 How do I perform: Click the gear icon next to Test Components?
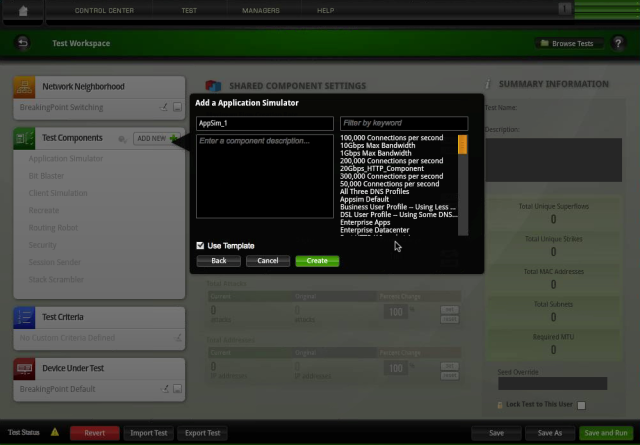click(x=122, y=139)
